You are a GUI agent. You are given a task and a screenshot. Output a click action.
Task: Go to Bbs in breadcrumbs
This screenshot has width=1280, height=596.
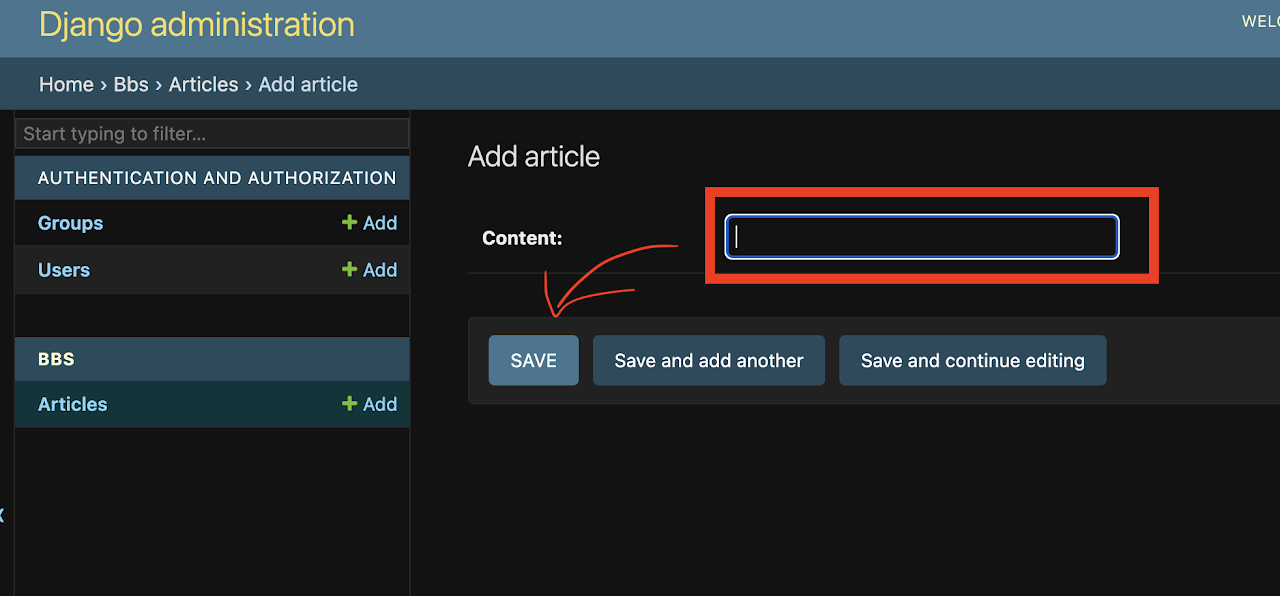click(x=131, y=85)
